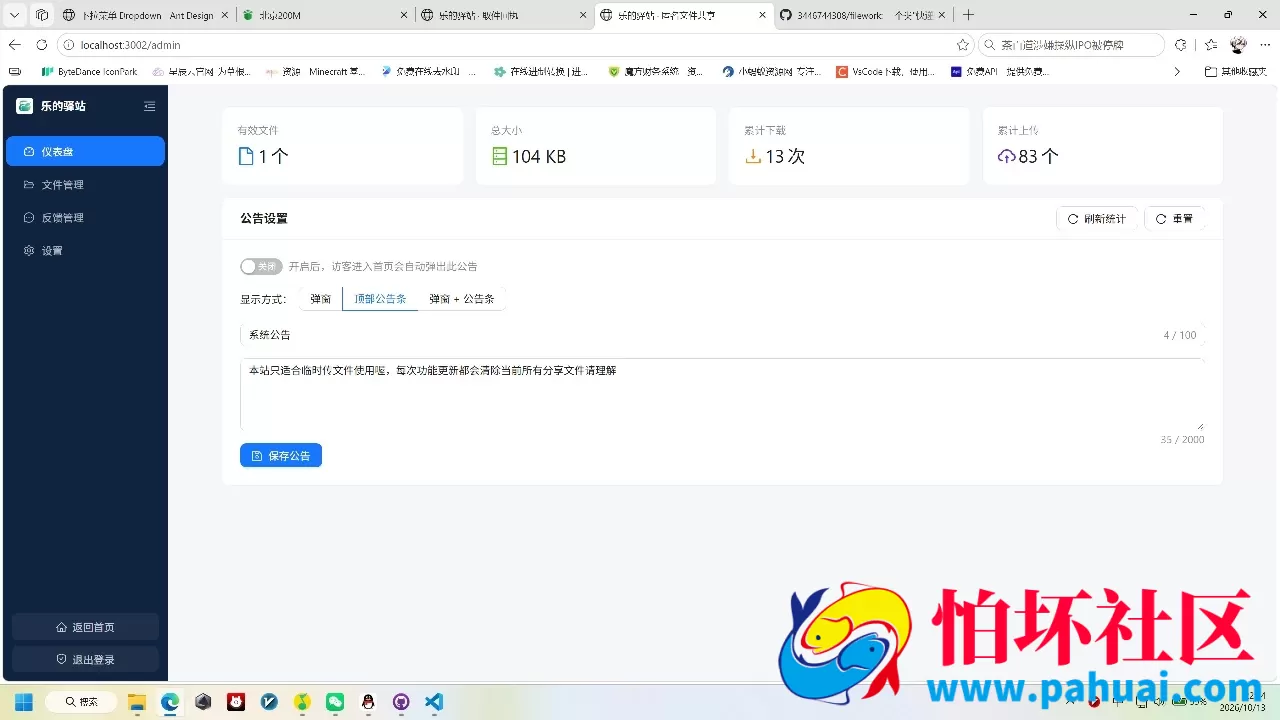Open the ByteDance IconPark bookmark
Screen dimensions: 1280x720
click(89, 72)
